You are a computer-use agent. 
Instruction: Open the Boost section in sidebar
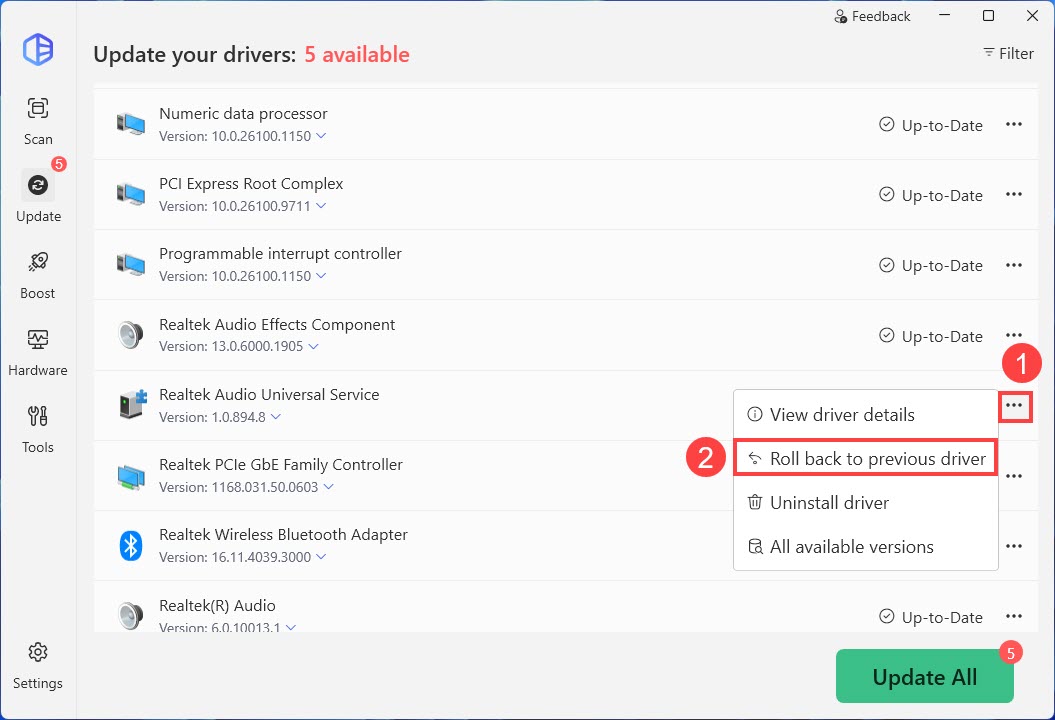click(38, 275)
